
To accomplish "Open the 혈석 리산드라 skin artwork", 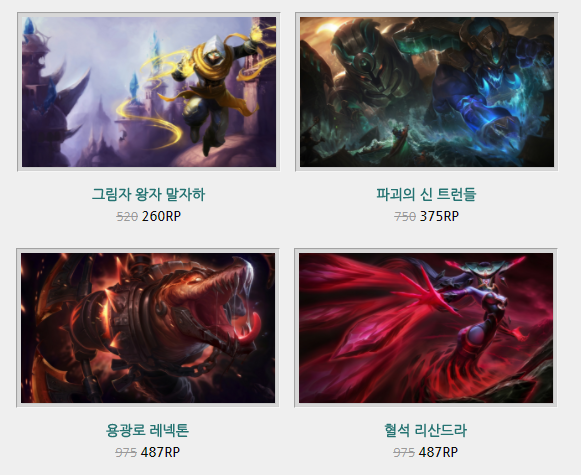I will [426, 328].
